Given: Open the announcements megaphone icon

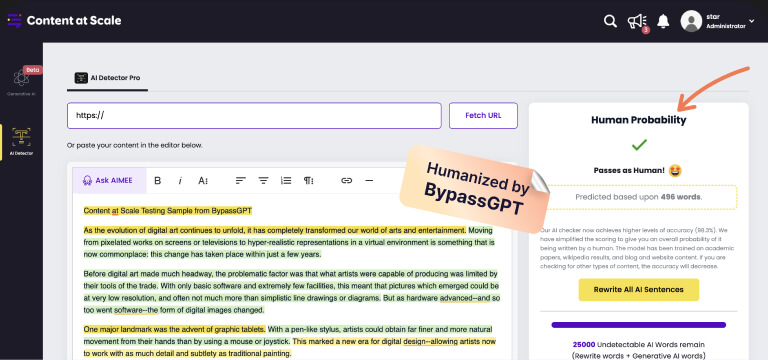Looking at the screenshot, I should click(637, 21).
